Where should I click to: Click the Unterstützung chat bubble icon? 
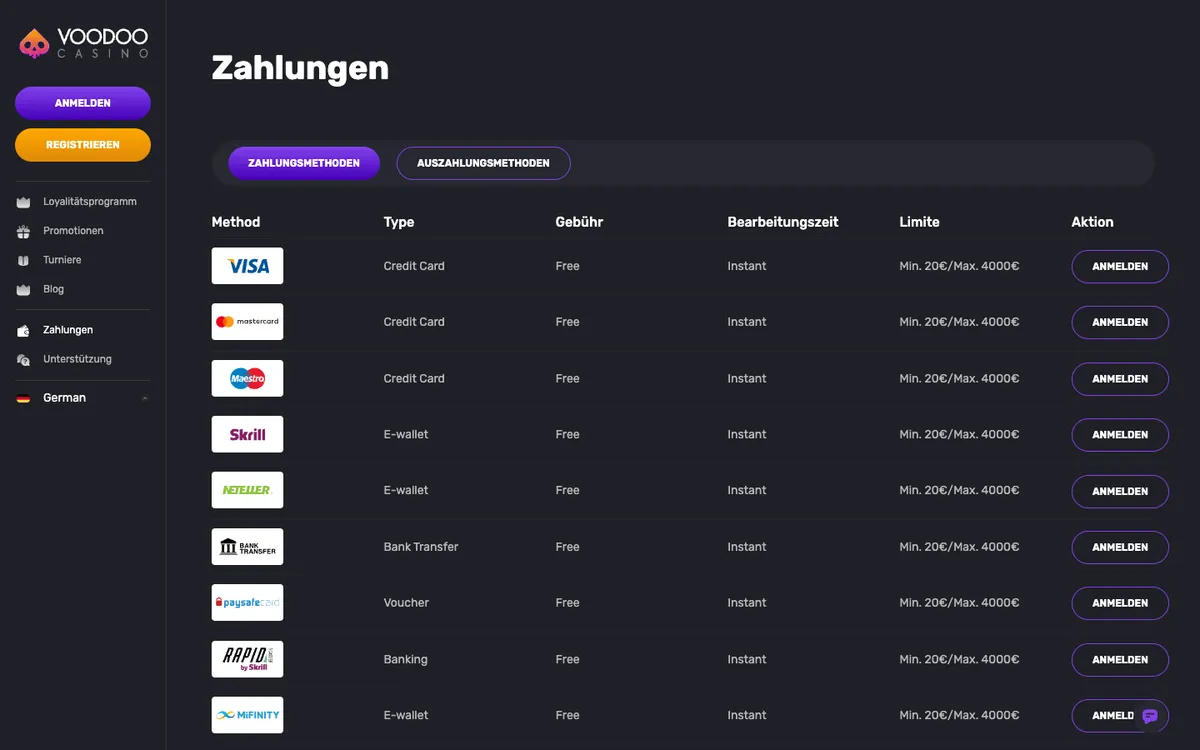click(24, 359)
